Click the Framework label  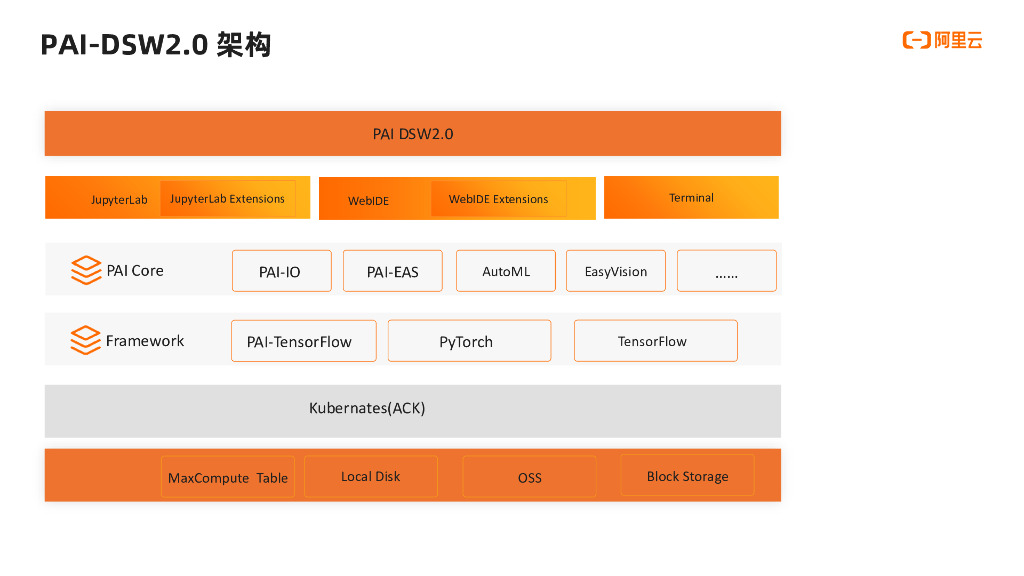(145, 341)
